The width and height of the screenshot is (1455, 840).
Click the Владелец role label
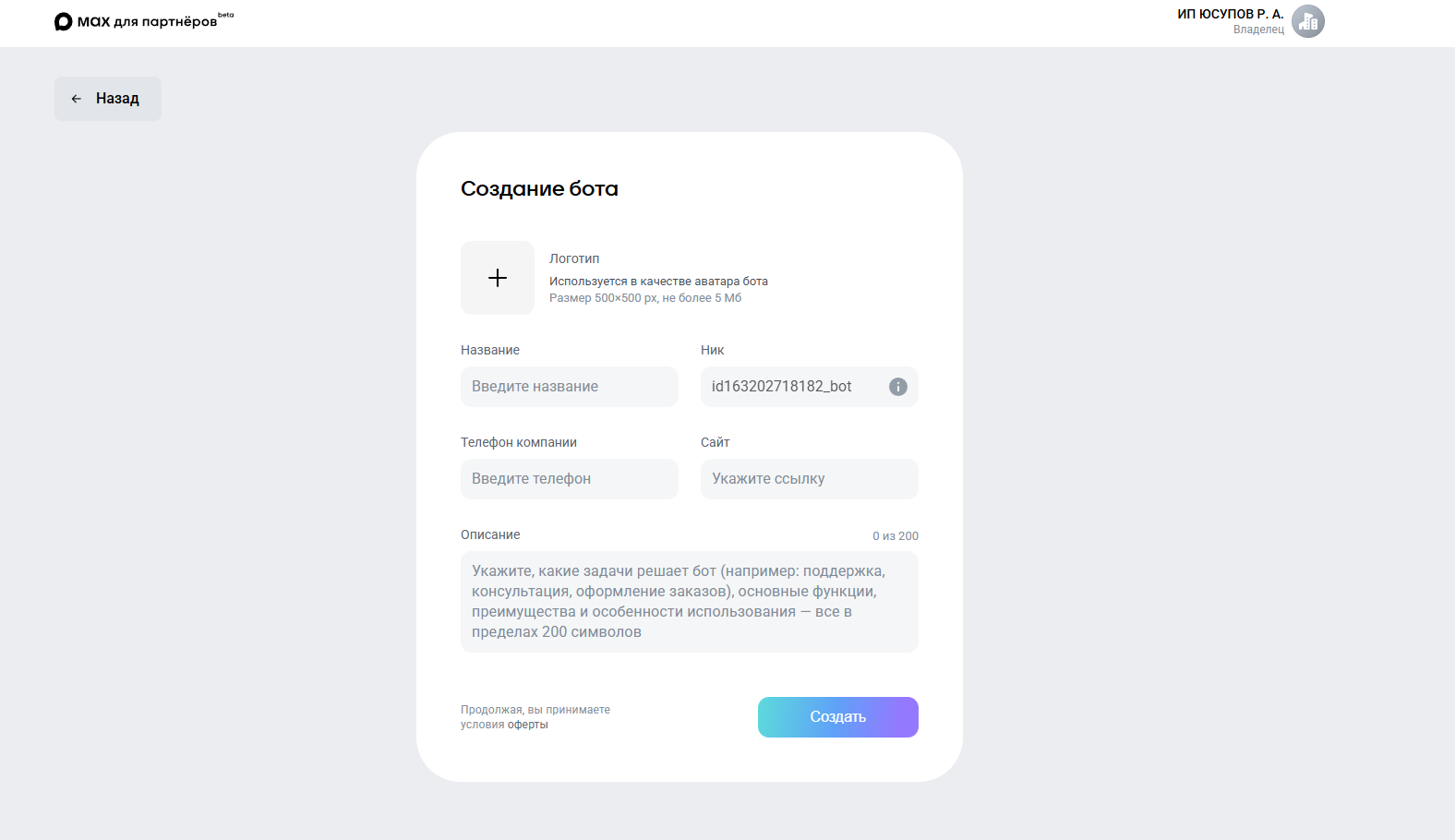pyautogui.click(x=1258, y=30)
